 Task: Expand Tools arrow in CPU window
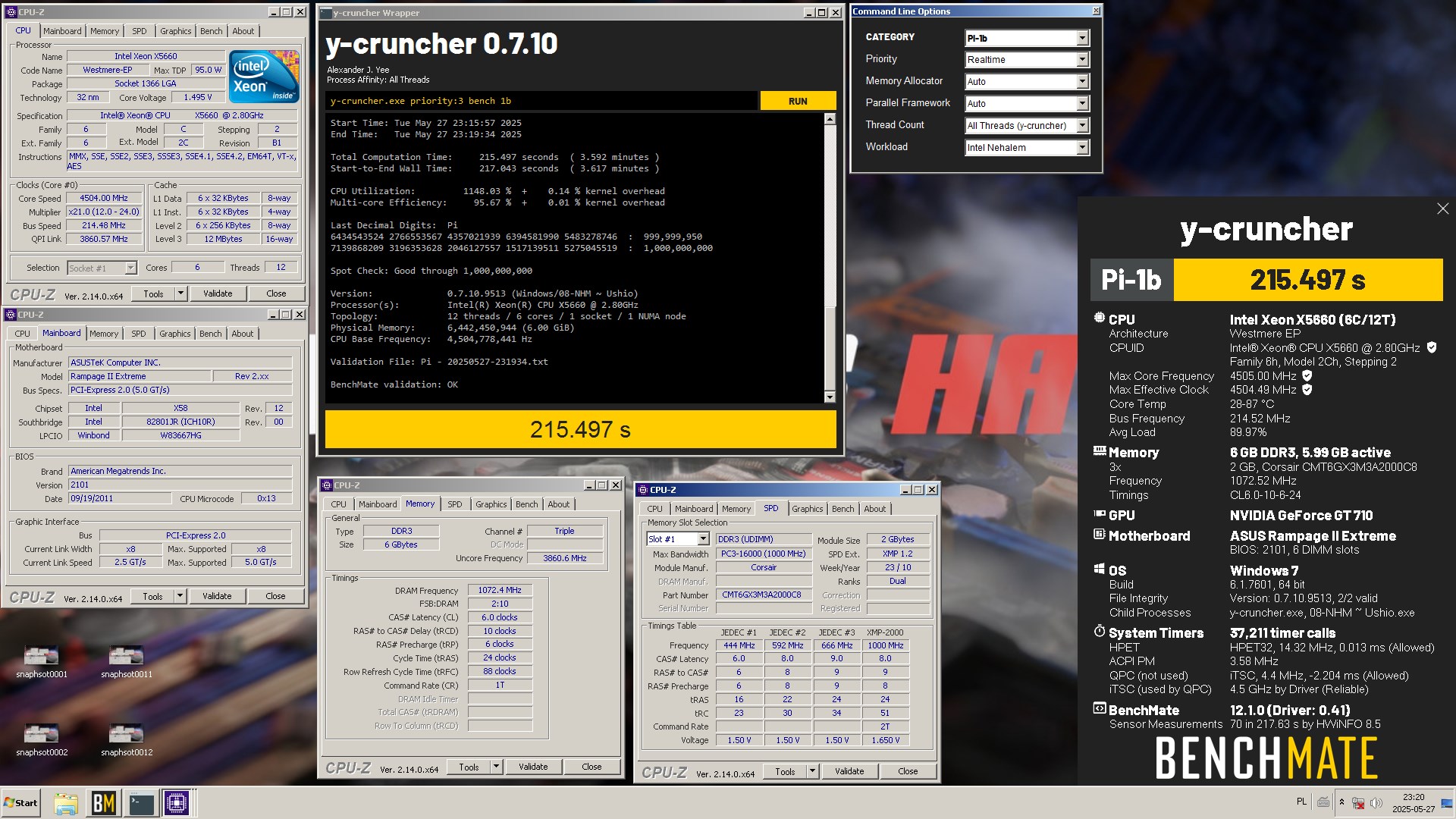tap(180, 293)
